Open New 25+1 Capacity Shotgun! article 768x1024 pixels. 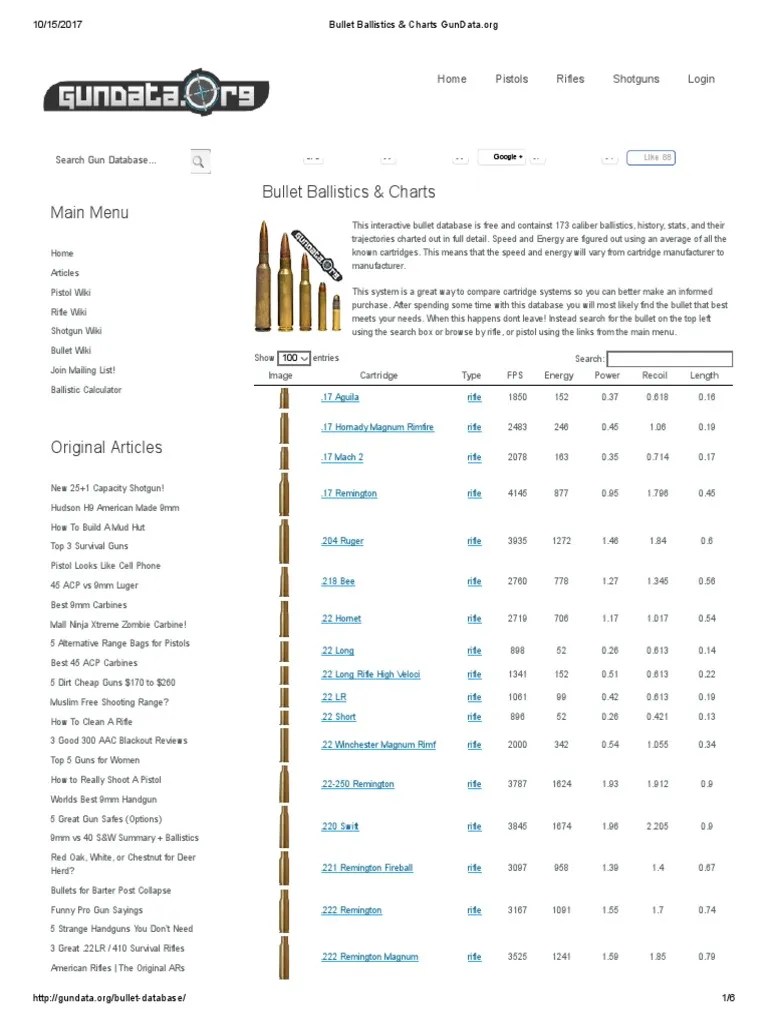point(107,488)
